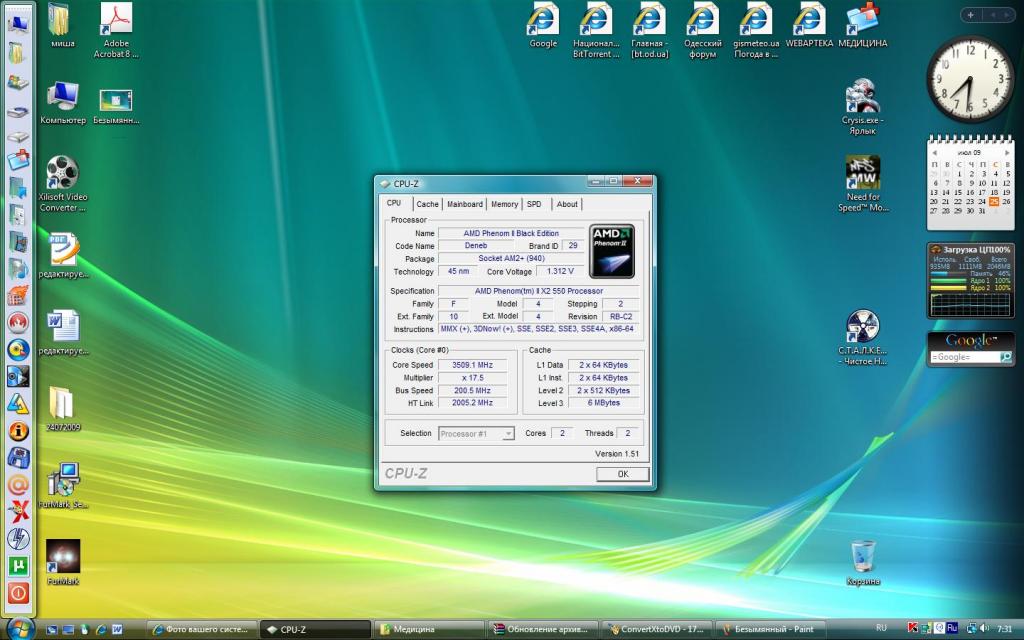Launch the S.T.A.L.K.E.R. game shortcut

[x=863, y=337]
